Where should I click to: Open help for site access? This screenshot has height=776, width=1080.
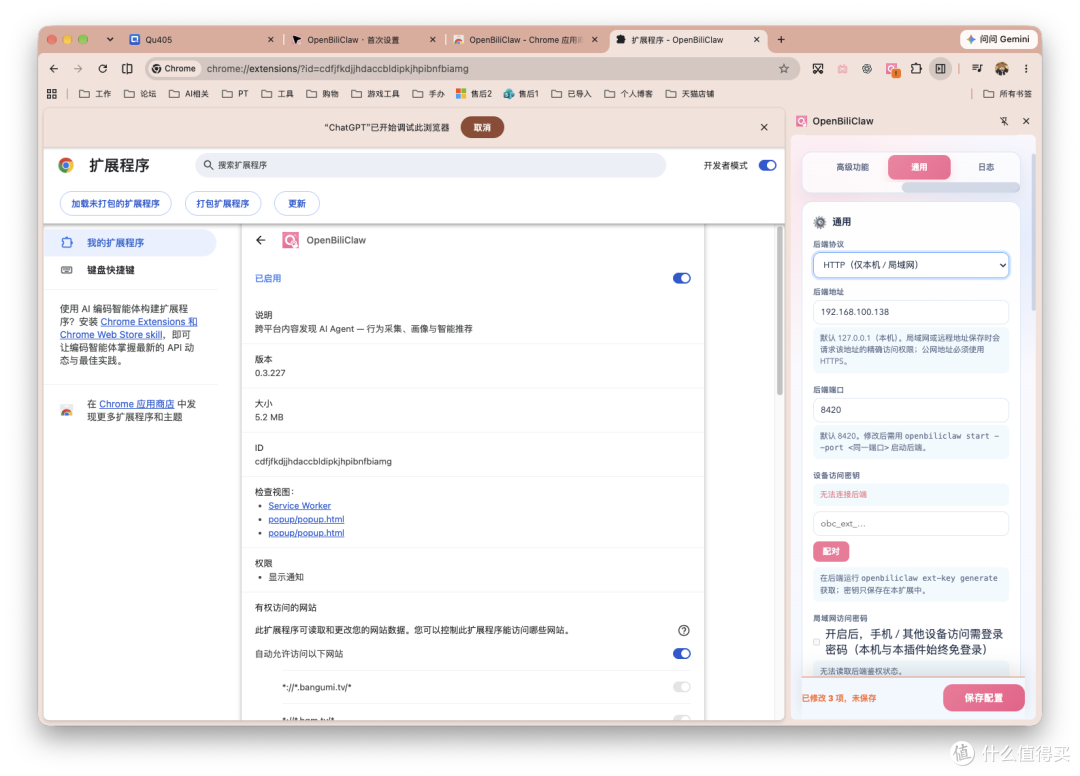(683, 630)
